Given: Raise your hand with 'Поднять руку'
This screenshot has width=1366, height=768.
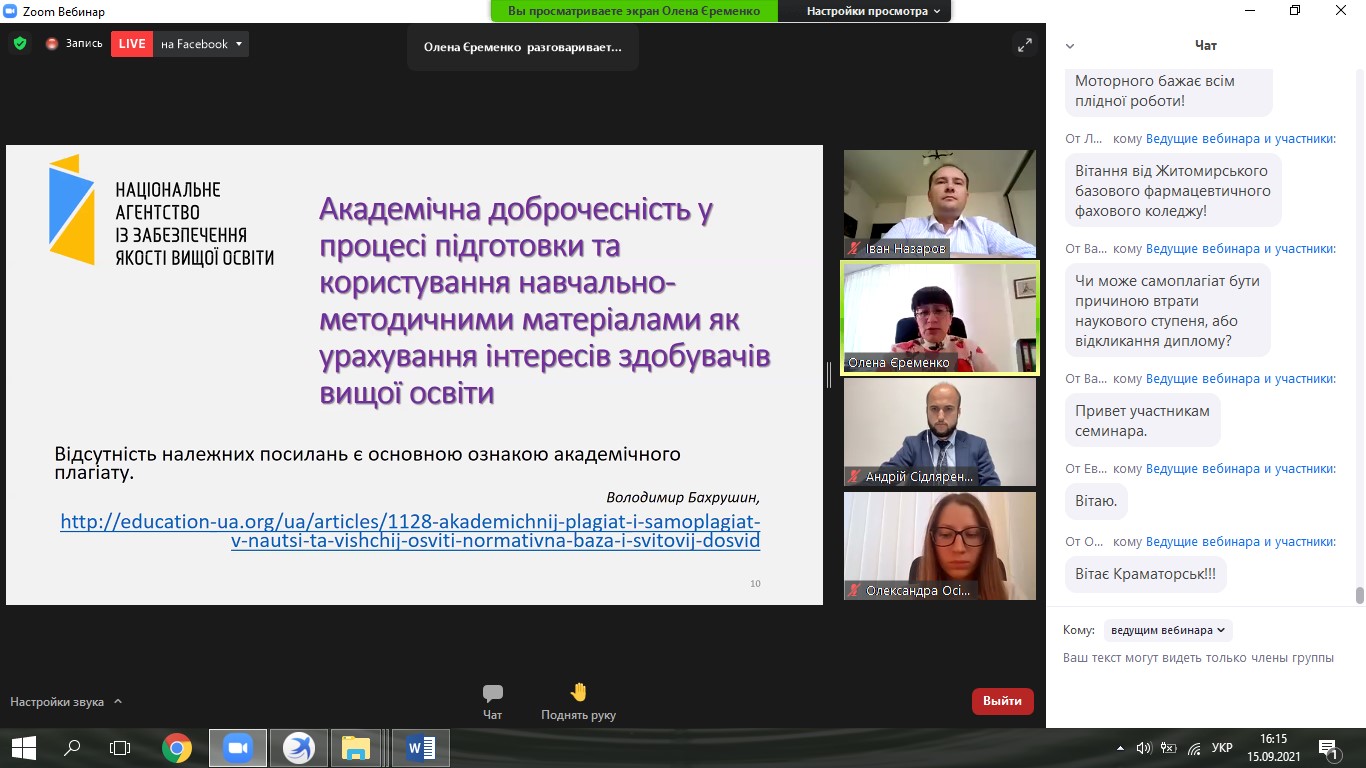Looking at the screenshot, I should coord(578,701).
